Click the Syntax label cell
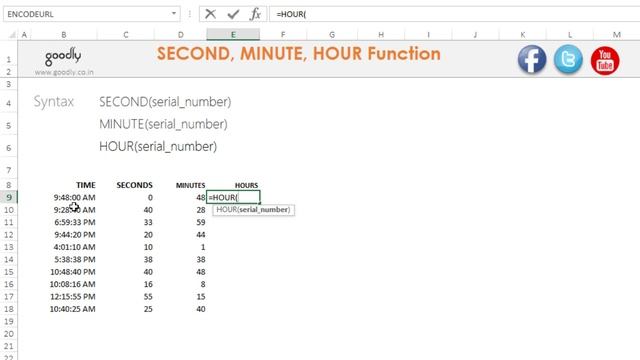Image resolution: width=640 pixels, height=360 pixels. coord(53,102)
